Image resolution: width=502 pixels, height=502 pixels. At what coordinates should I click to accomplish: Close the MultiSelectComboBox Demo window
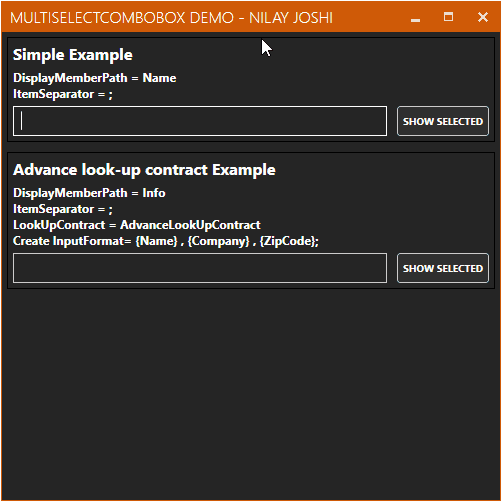coord(482,17)
